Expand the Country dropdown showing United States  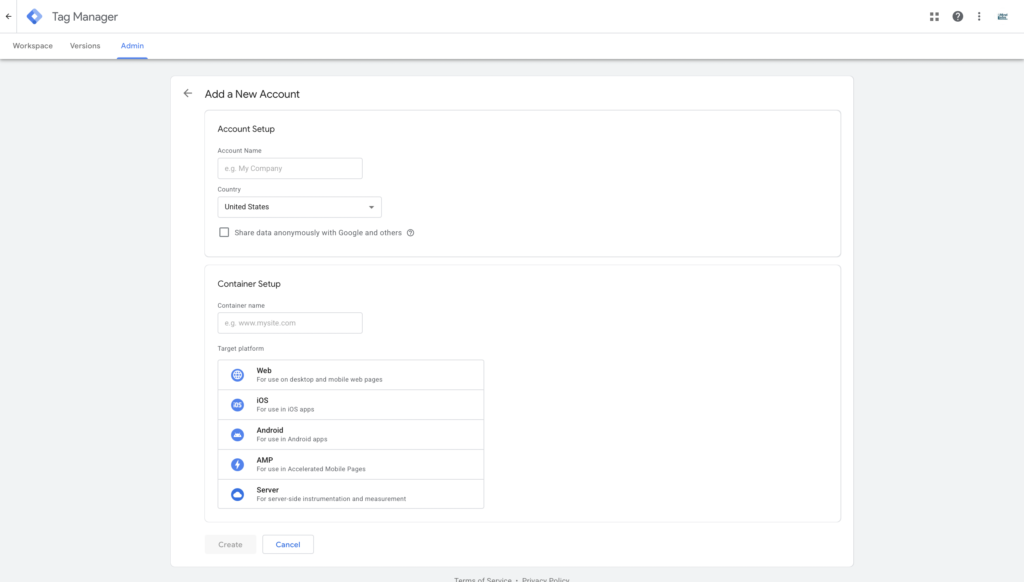click(x=299, y=207)
